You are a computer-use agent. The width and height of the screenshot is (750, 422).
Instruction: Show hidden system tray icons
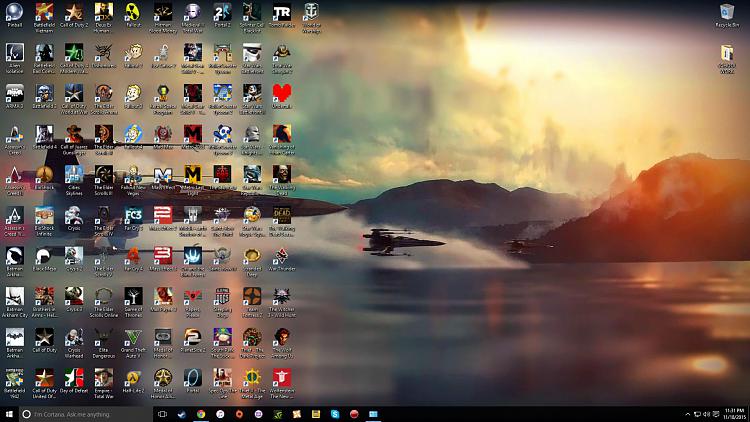[687, 414]
